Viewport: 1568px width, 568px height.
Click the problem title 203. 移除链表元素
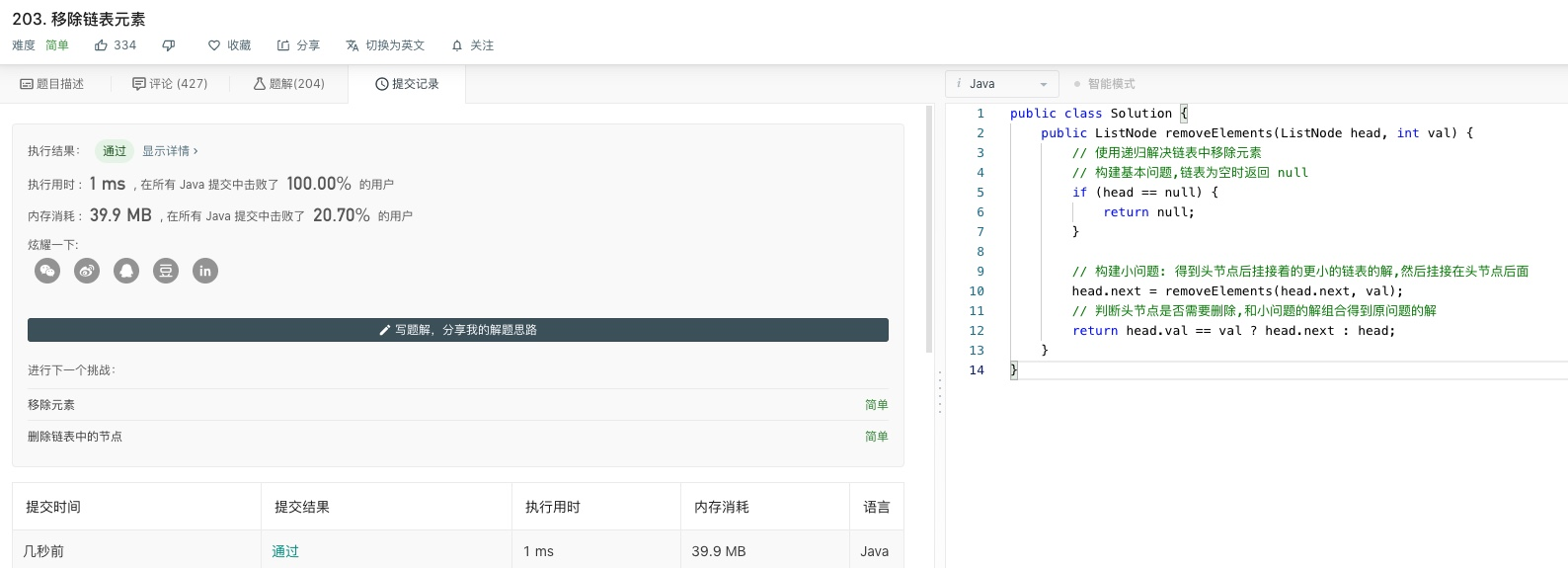pyautogui.click(x=79, y=19)
